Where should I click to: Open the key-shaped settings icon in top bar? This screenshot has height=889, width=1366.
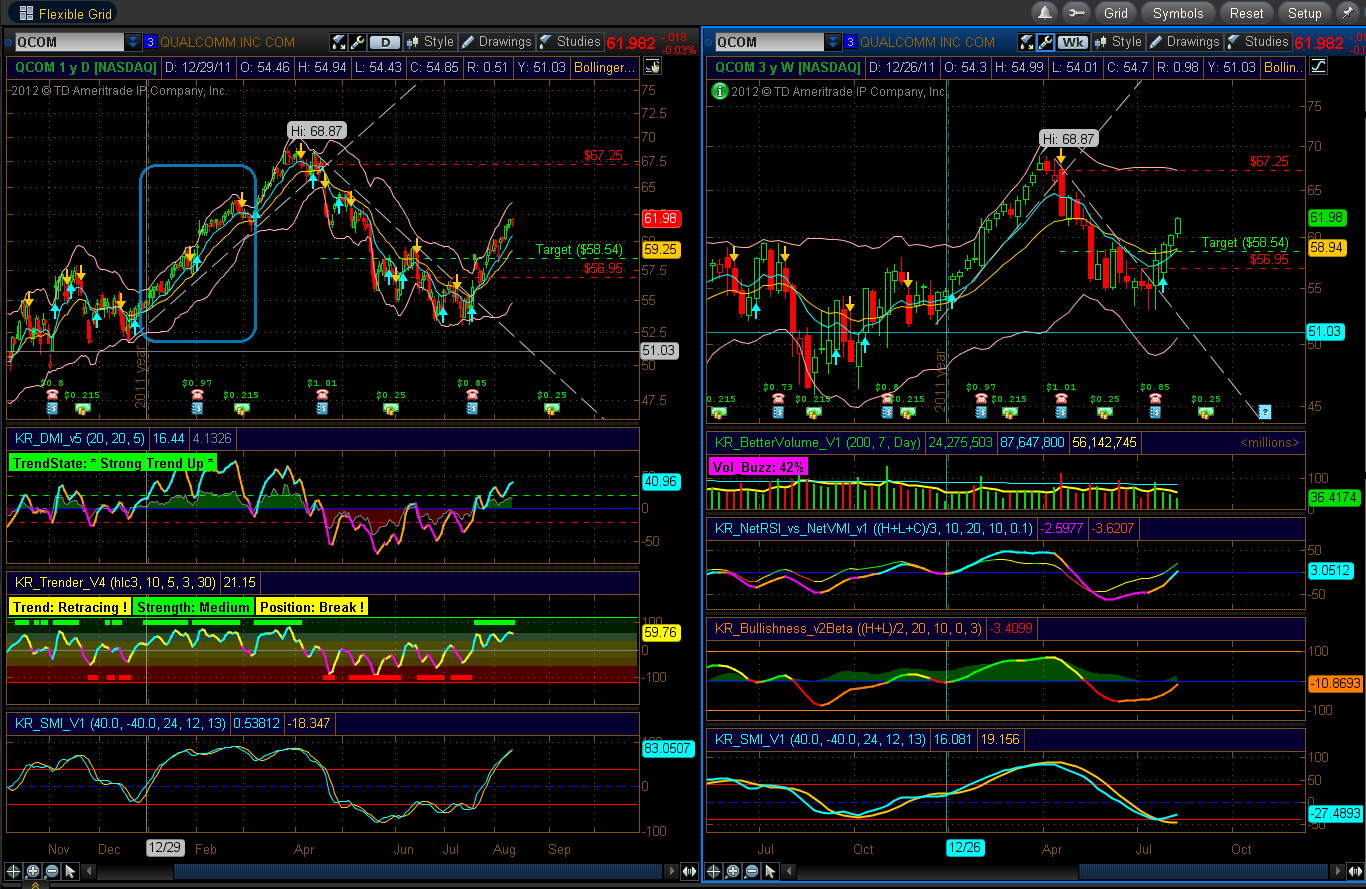click(1076, 13)
